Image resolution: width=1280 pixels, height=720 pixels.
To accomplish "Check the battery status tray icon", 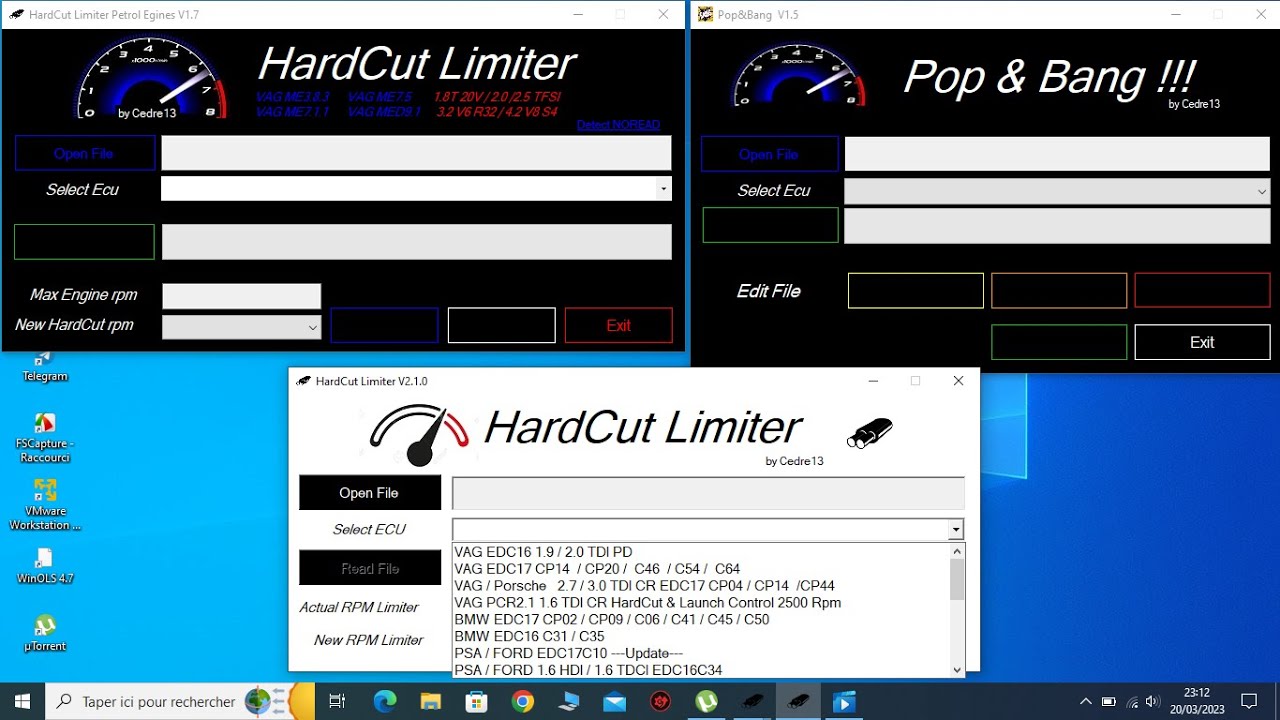I will [1108, 702].
